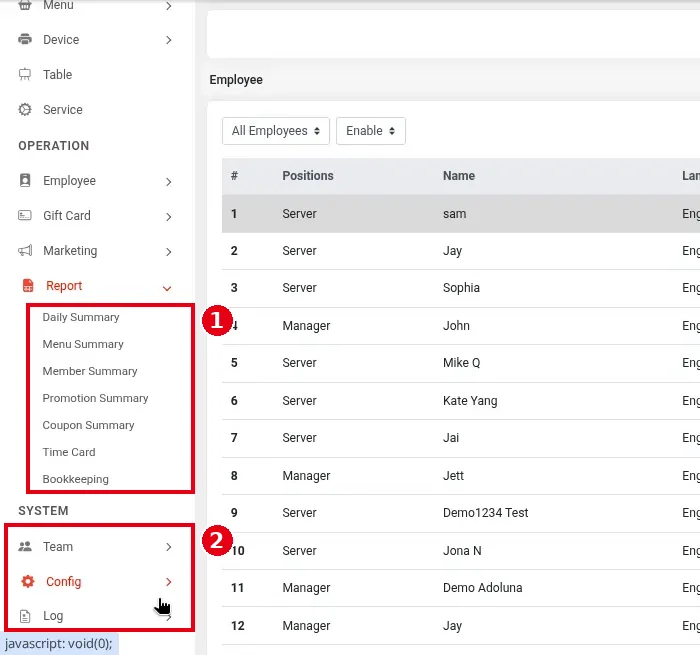Click the Gift Card icon

25,216
